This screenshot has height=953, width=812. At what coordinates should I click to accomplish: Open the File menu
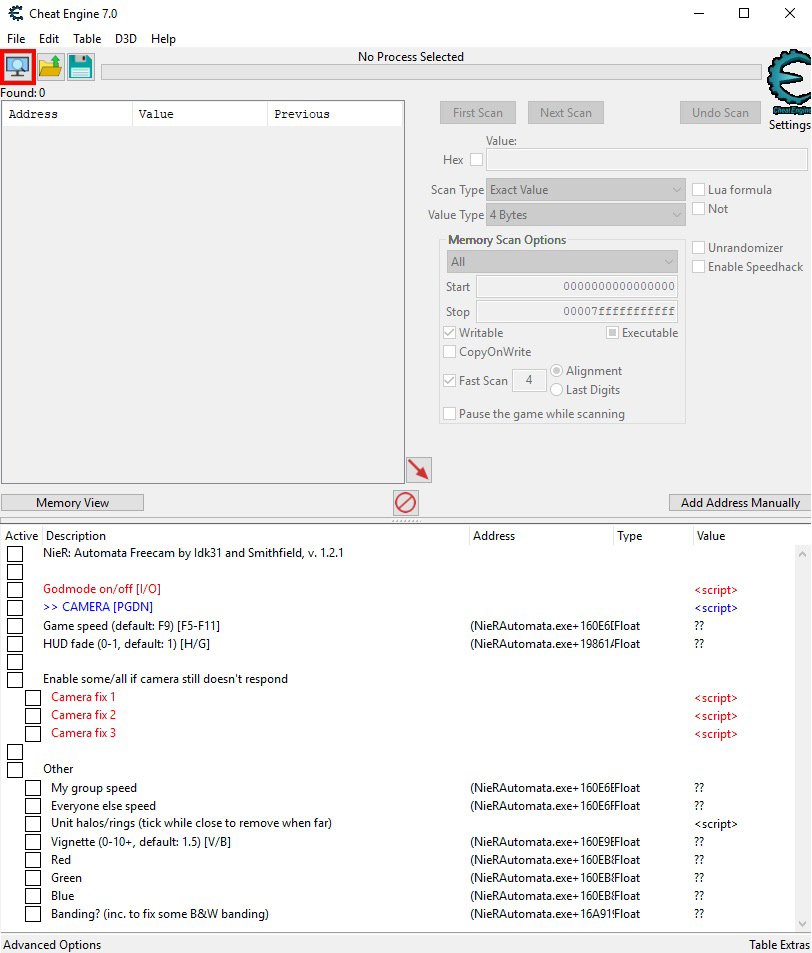pos(16,39)
